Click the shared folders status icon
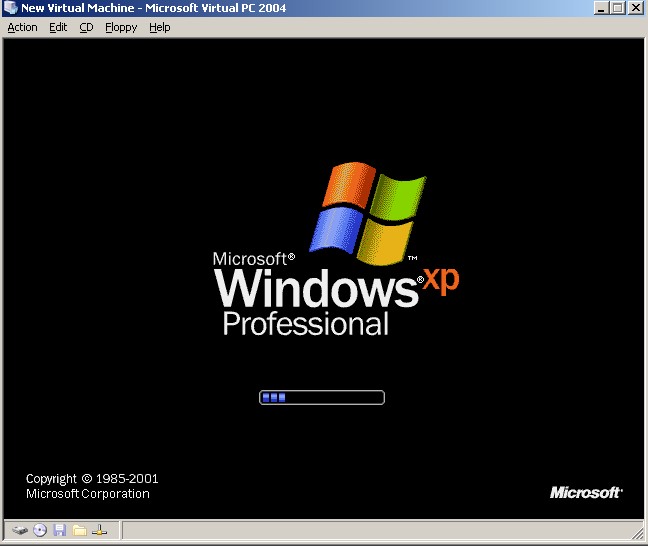The width and height of the screenshot is (648, 546). (x=79, y=530)
